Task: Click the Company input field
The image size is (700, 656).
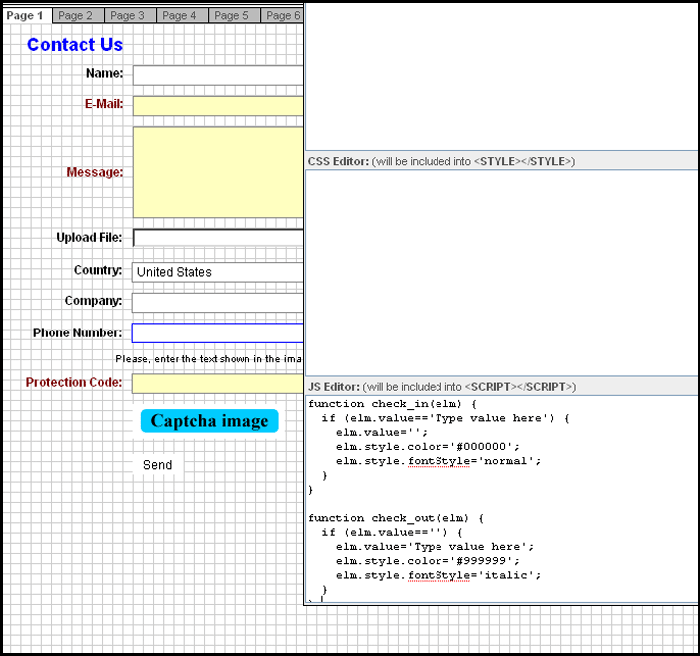Action: (217, 303)
